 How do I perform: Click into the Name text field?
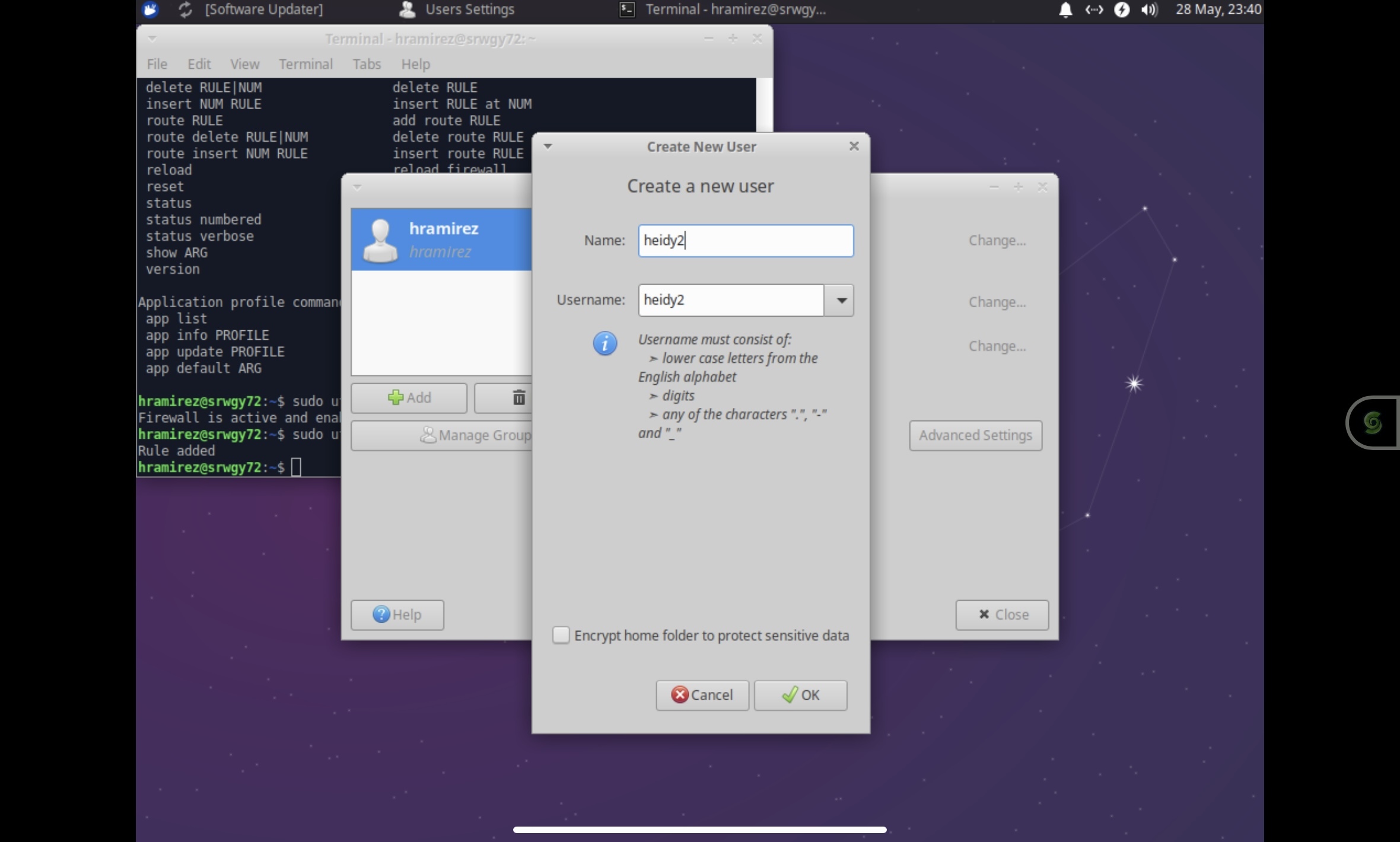click(745, 241)
